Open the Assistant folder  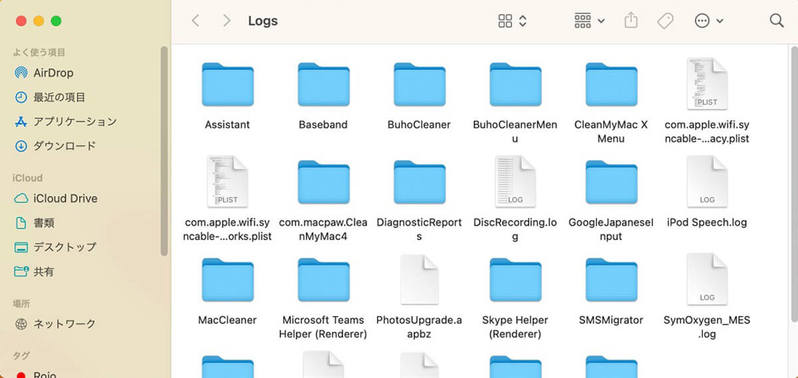click(x=227, y=84)
